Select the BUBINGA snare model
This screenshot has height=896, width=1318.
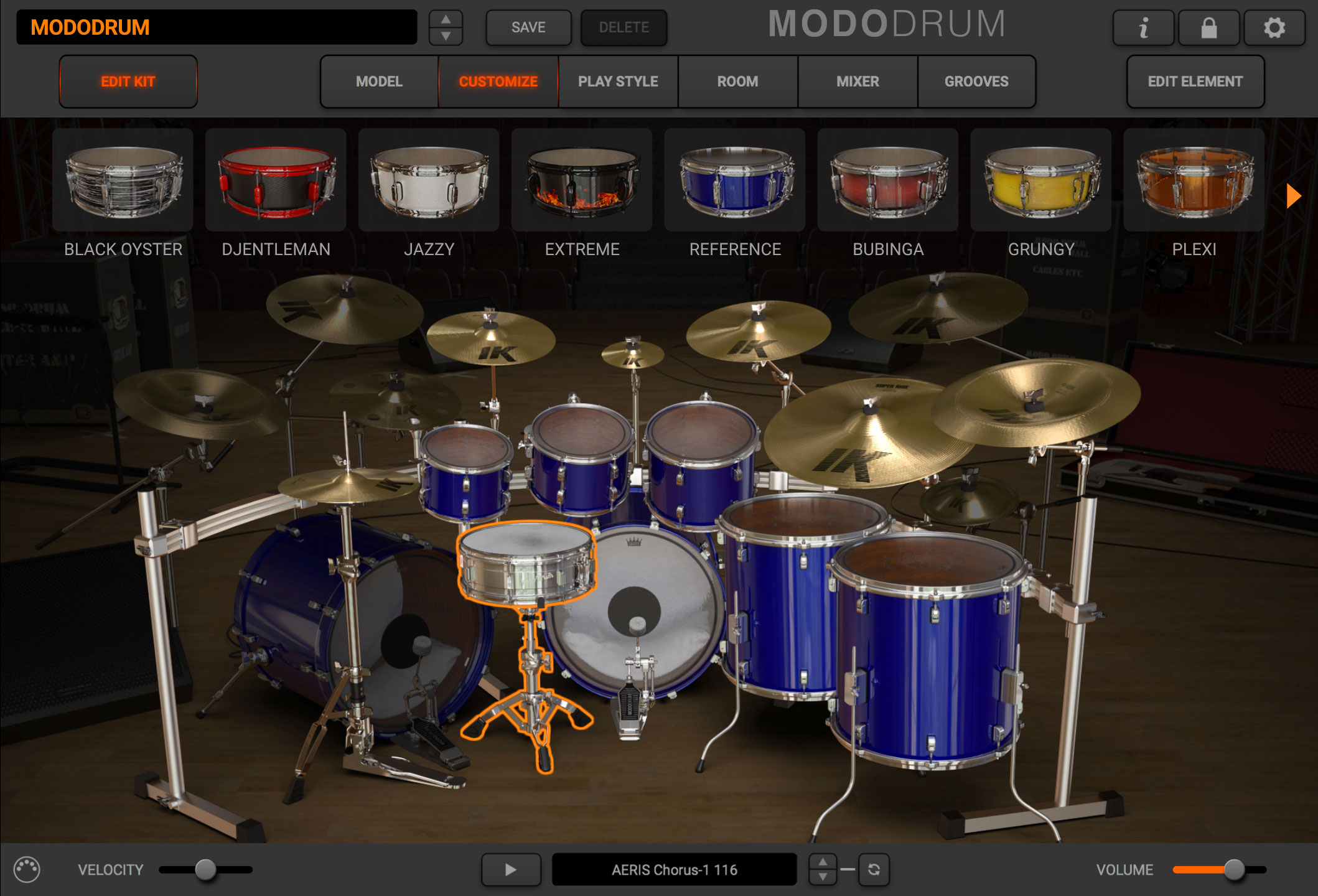click(888, 180)
